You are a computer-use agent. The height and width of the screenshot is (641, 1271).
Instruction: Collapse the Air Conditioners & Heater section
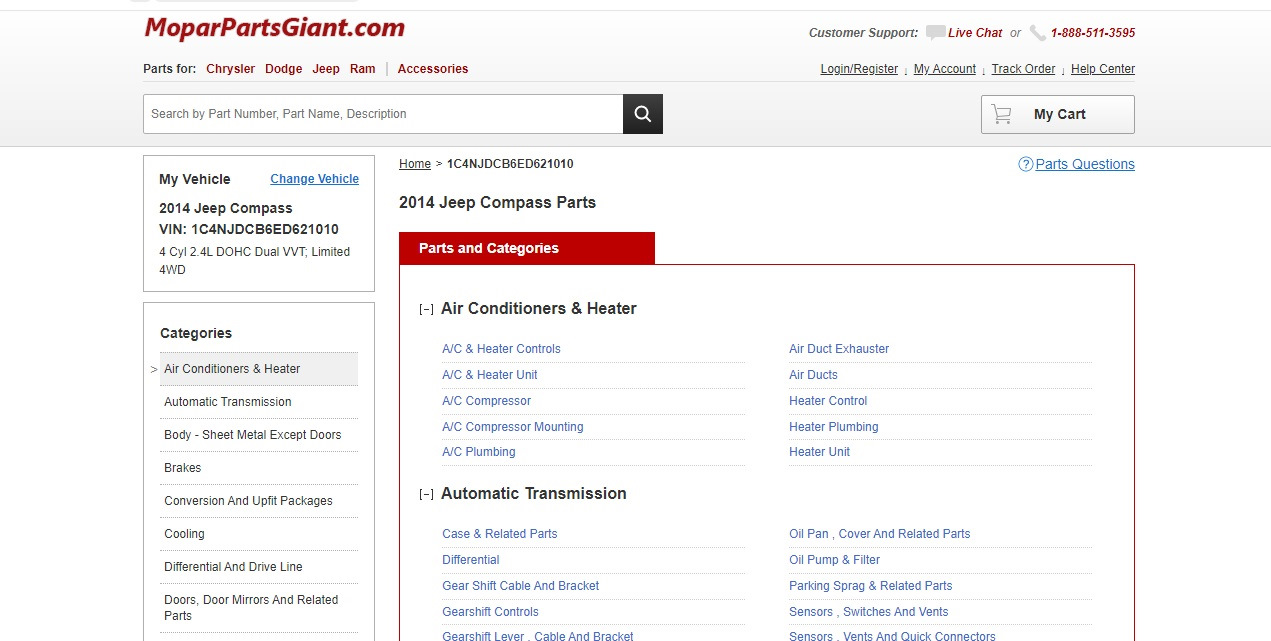[426, 310]
